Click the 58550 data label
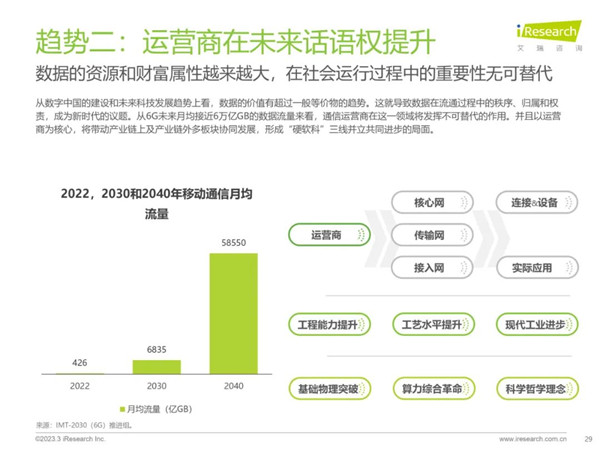 pos(233,243)
